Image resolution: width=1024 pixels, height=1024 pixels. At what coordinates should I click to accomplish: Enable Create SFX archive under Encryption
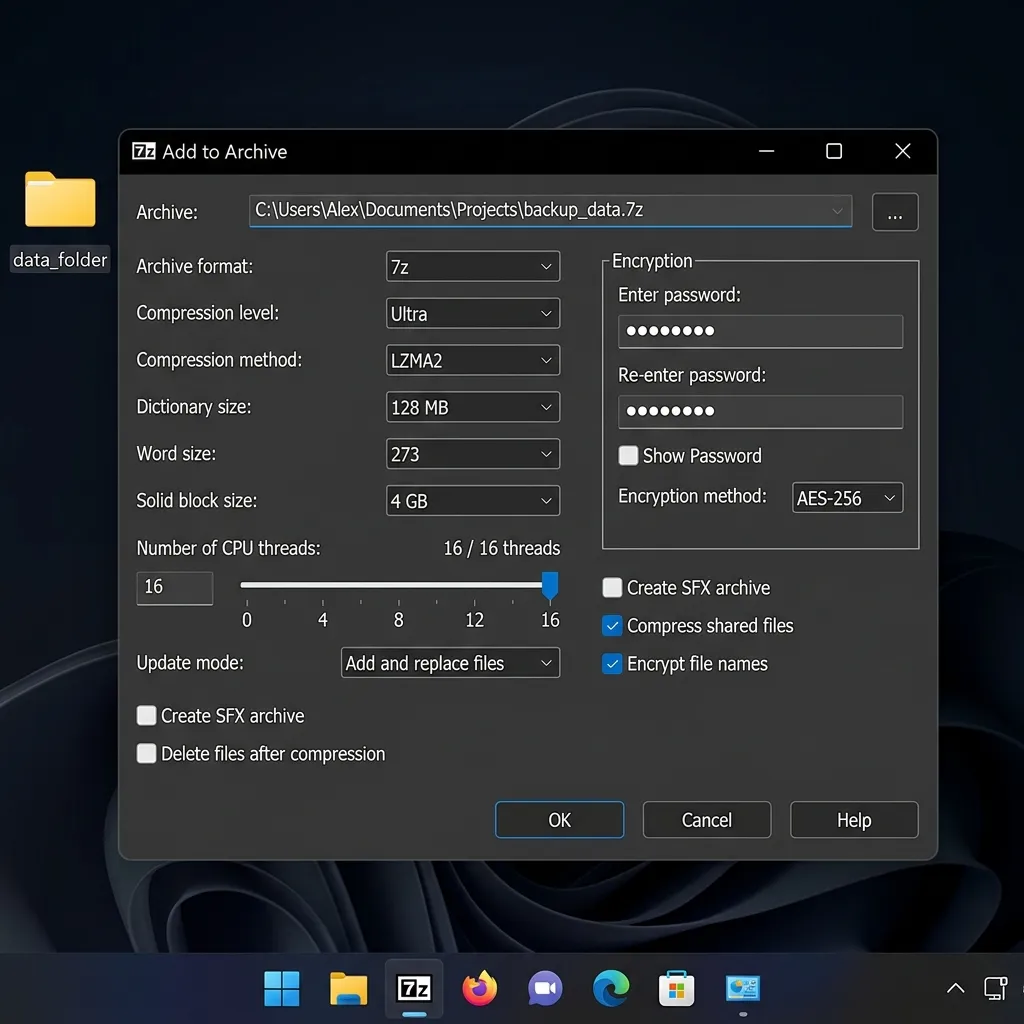612,587
